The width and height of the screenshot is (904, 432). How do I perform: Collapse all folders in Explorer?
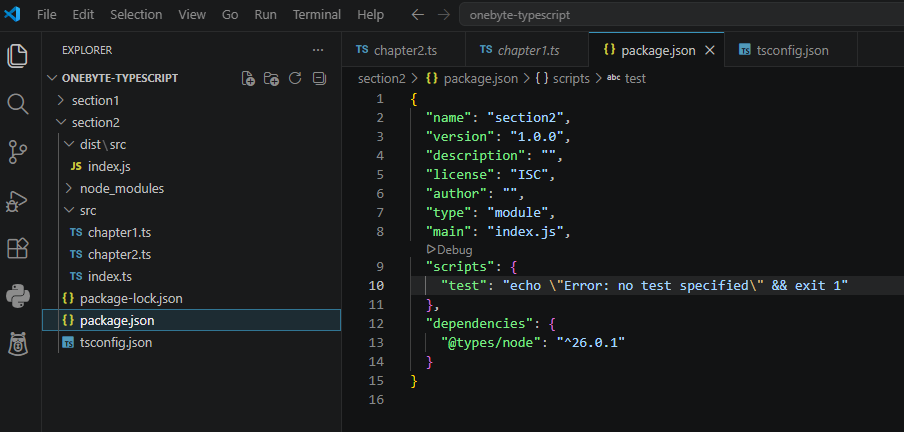click(319, 78)
